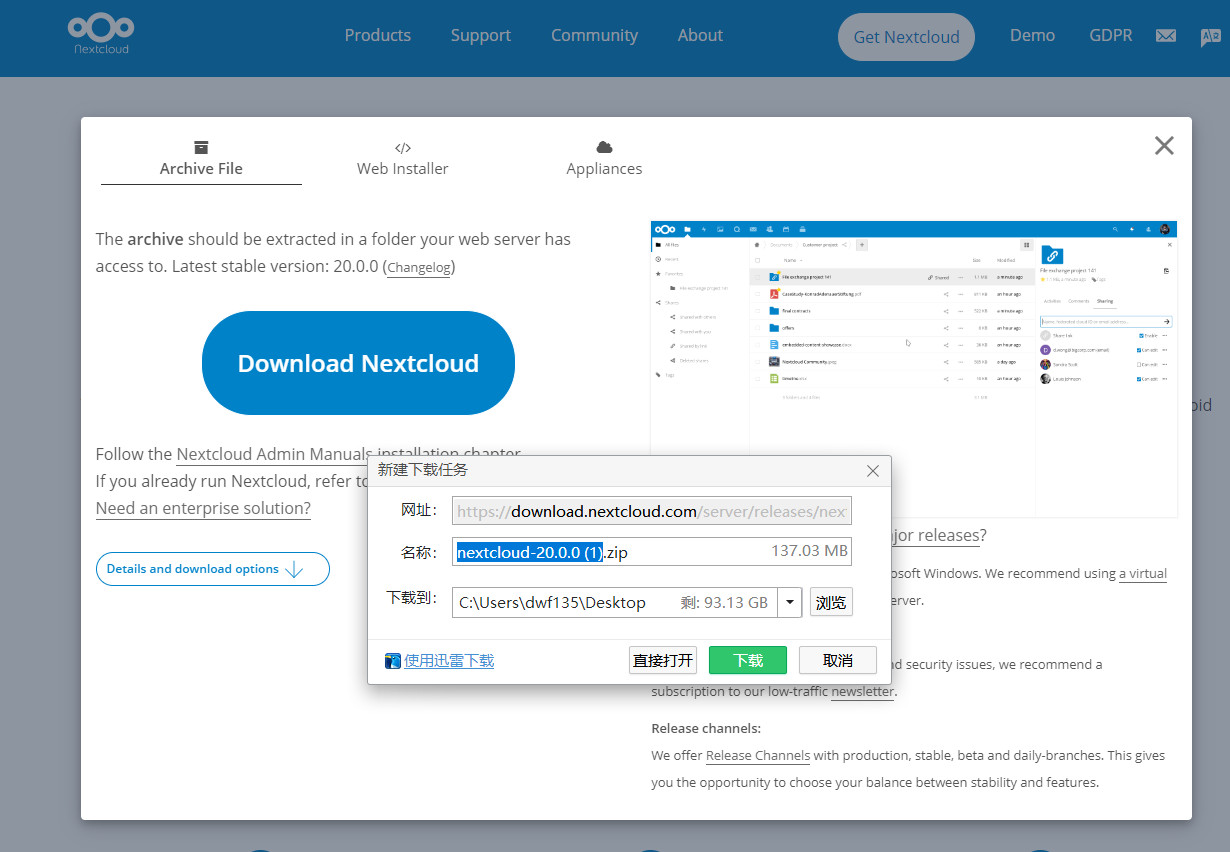Click the 名称 file name field

point(652,552)
